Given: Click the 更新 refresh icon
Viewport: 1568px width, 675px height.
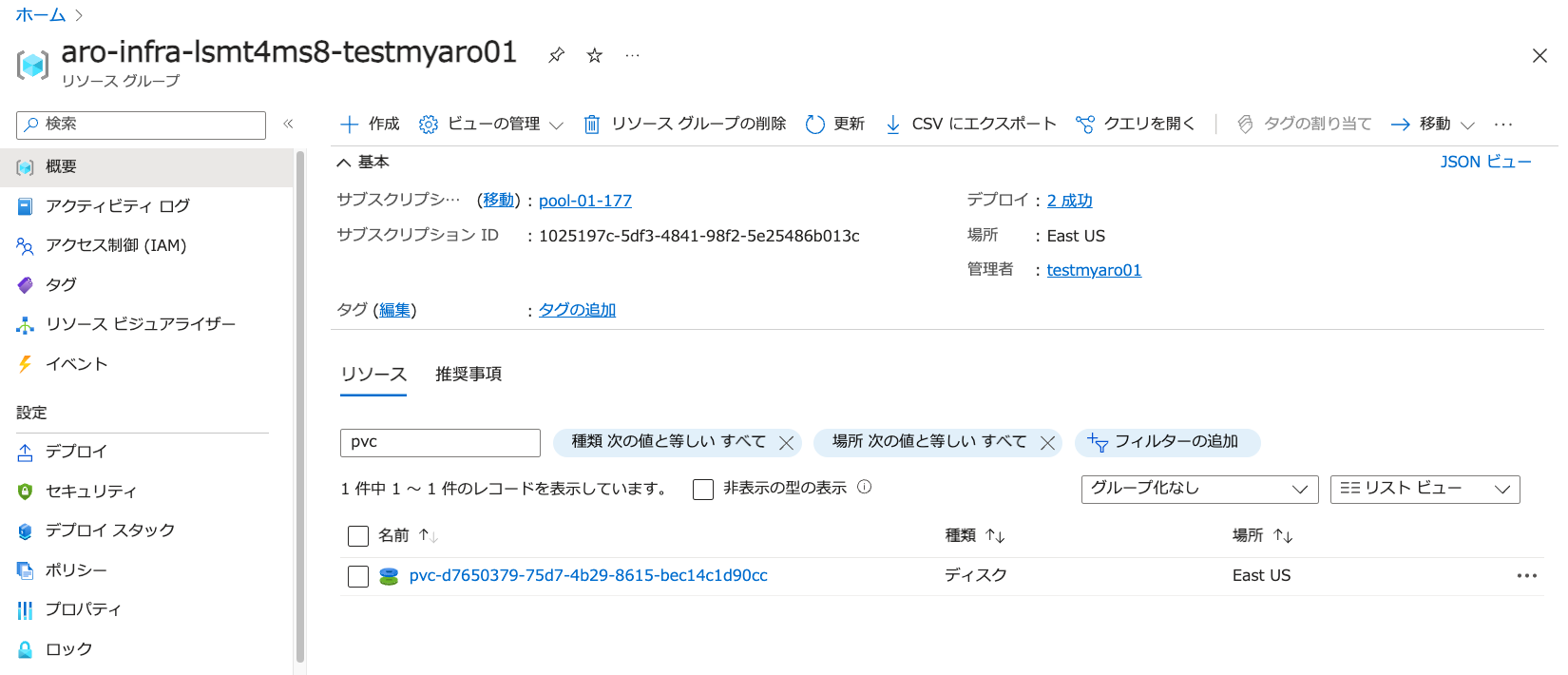Looking at the screenshot, I should click(814, 125).
